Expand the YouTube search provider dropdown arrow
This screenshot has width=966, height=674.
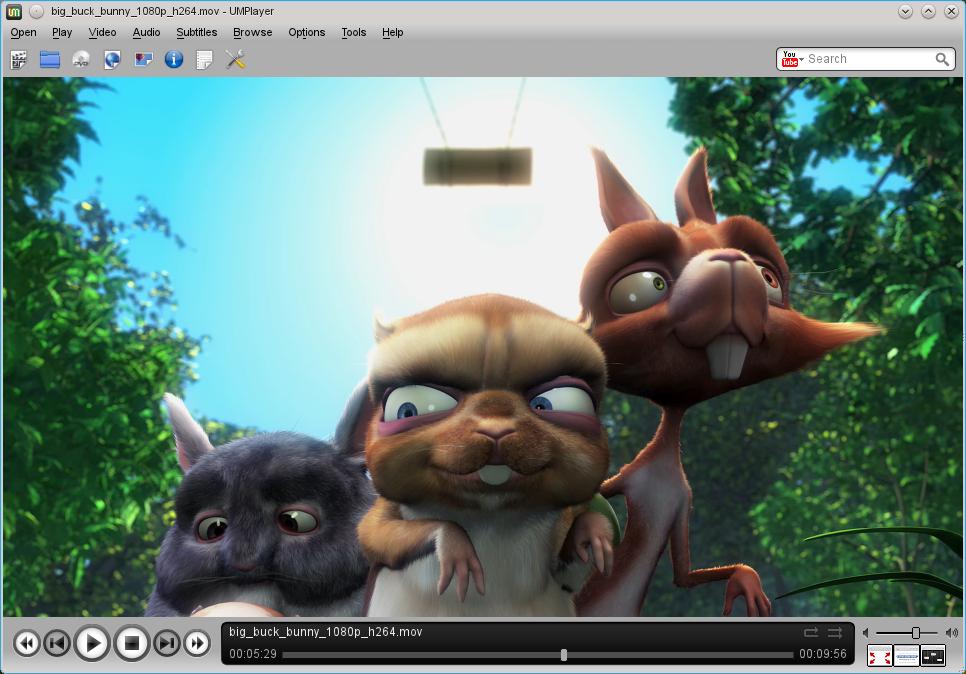[x=802, y=60]
